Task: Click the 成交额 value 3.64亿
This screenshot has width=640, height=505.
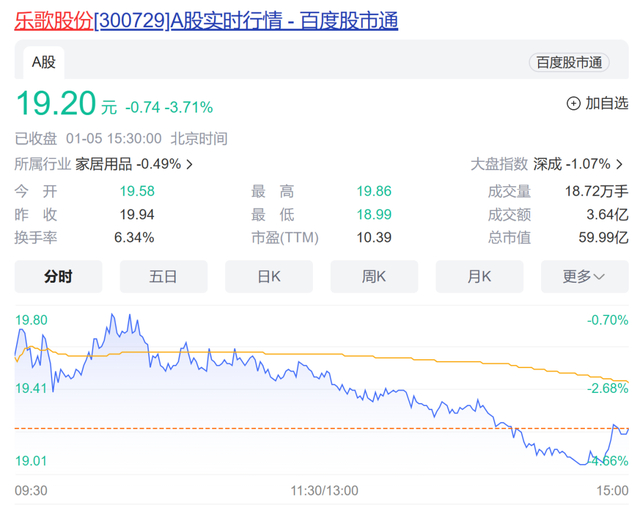Action: pos(607,214)
